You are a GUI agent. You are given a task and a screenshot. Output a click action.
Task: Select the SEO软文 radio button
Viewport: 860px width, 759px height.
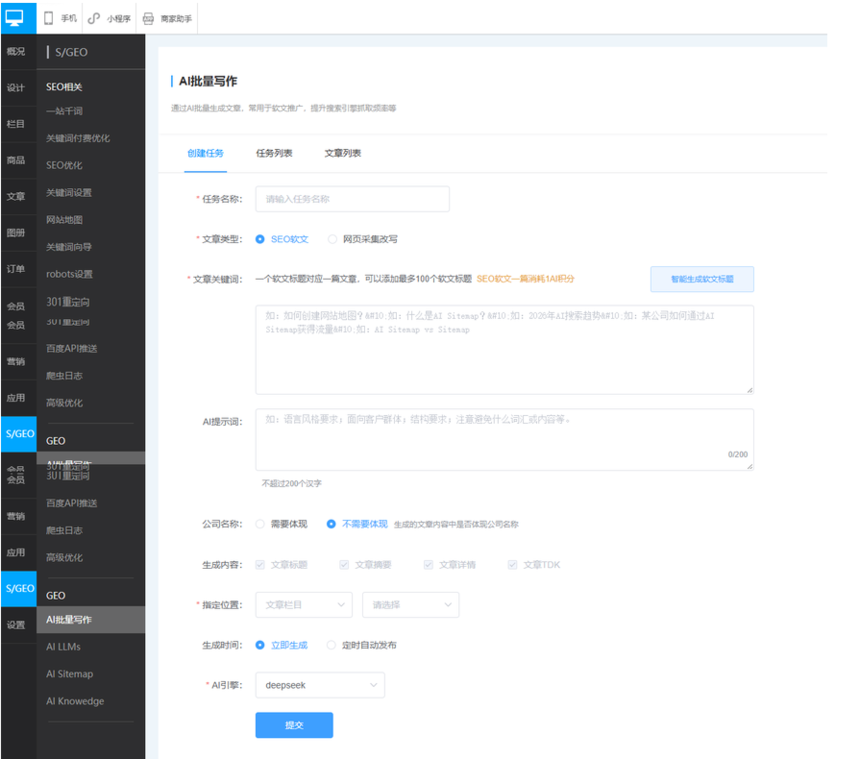[x=260, y=239]
